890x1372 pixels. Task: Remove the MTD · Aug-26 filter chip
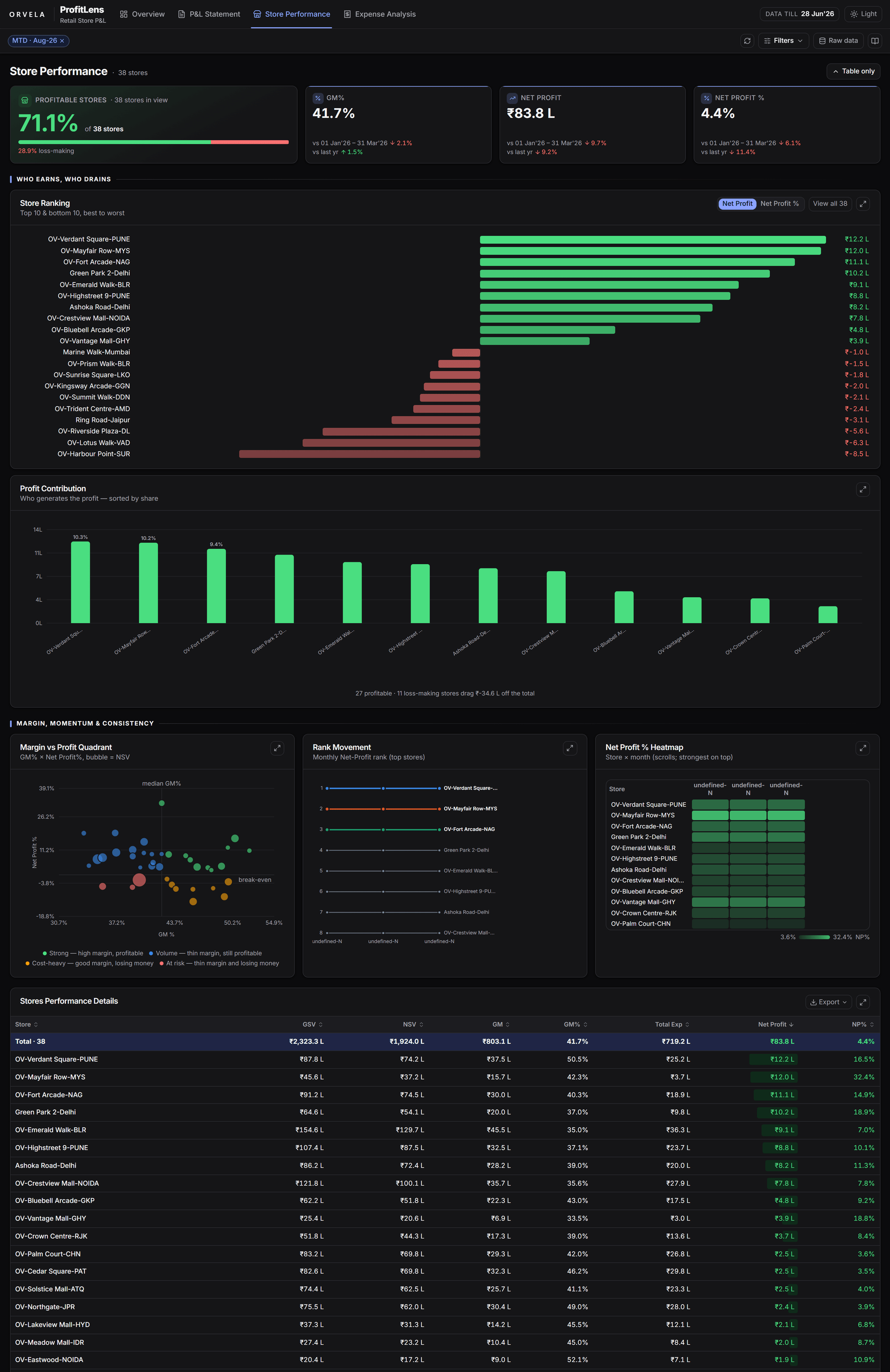pyautogui.click(x=62, y=41)
